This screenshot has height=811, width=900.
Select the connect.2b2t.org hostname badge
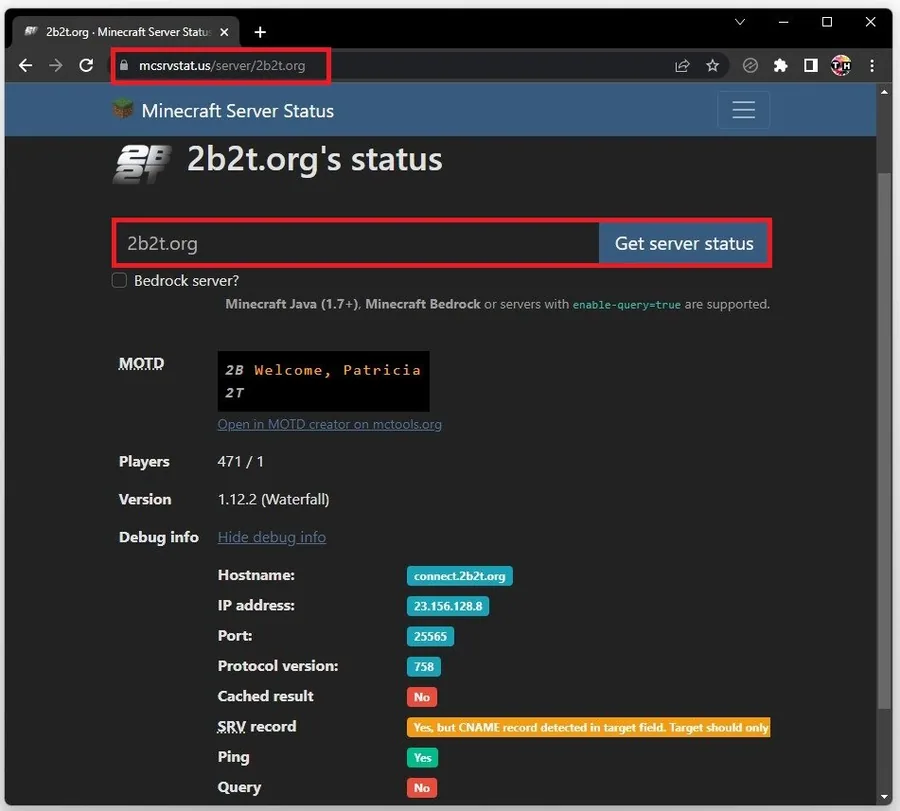pyautogui.click(x=459, y=576)
